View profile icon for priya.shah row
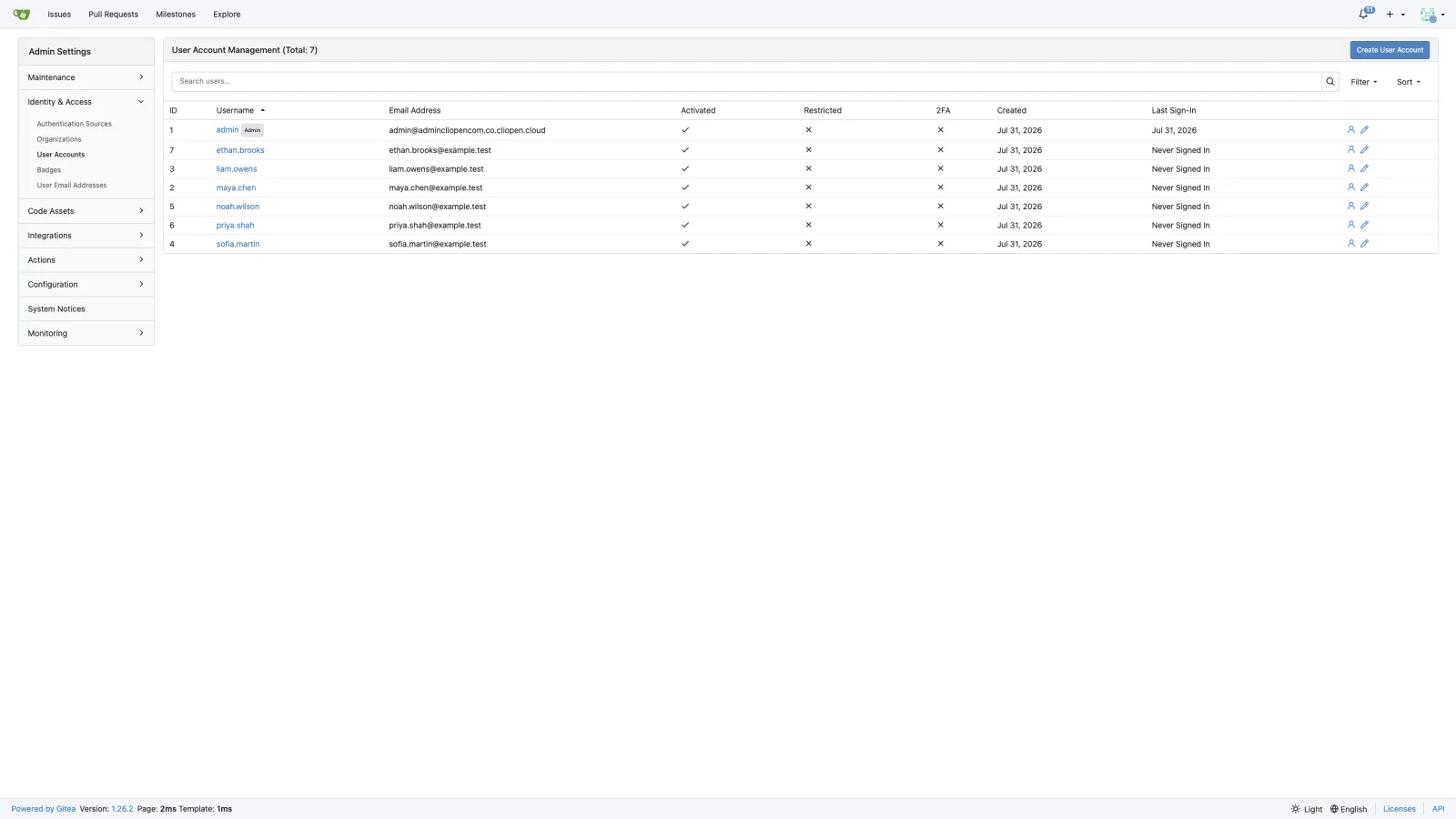 1351,225
